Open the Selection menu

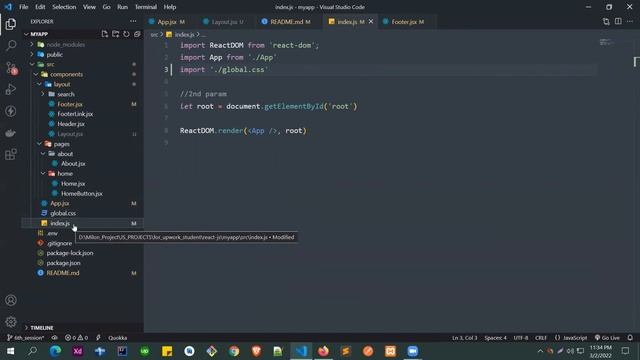click(64, 7)
